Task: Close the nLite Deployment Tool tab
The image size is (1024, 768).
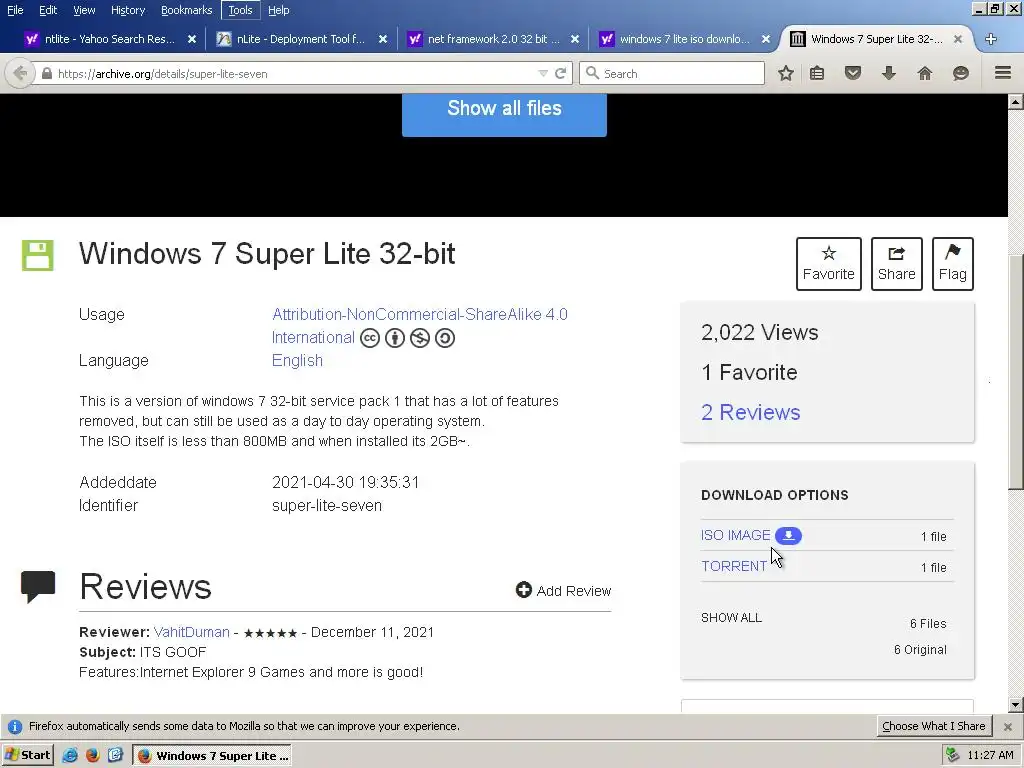Action: tap(383, 39)
